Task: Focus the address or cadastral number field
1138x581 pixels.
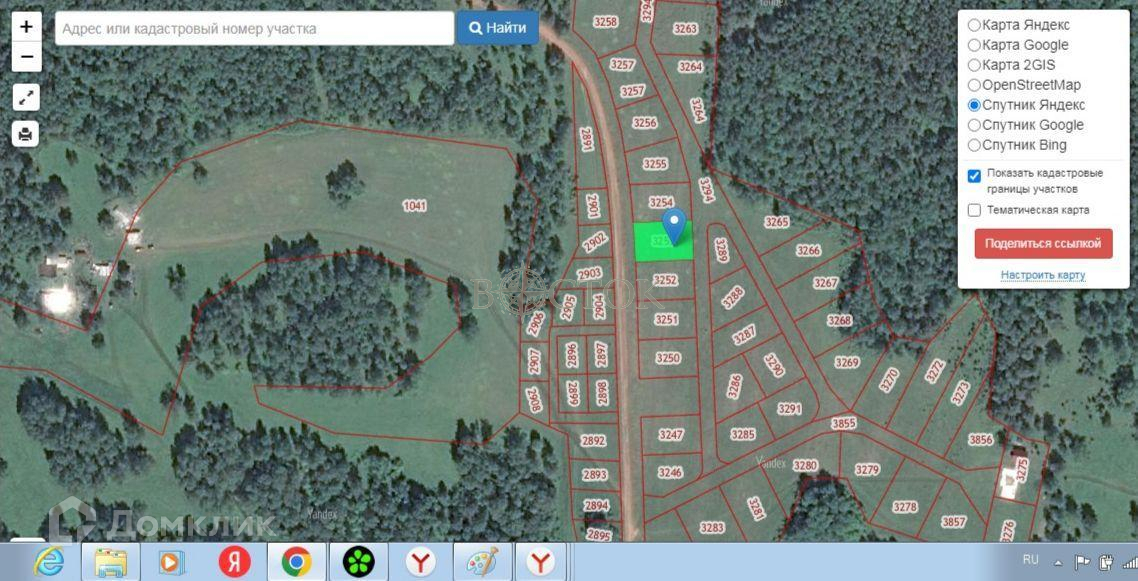Action: tap(255, 29)
